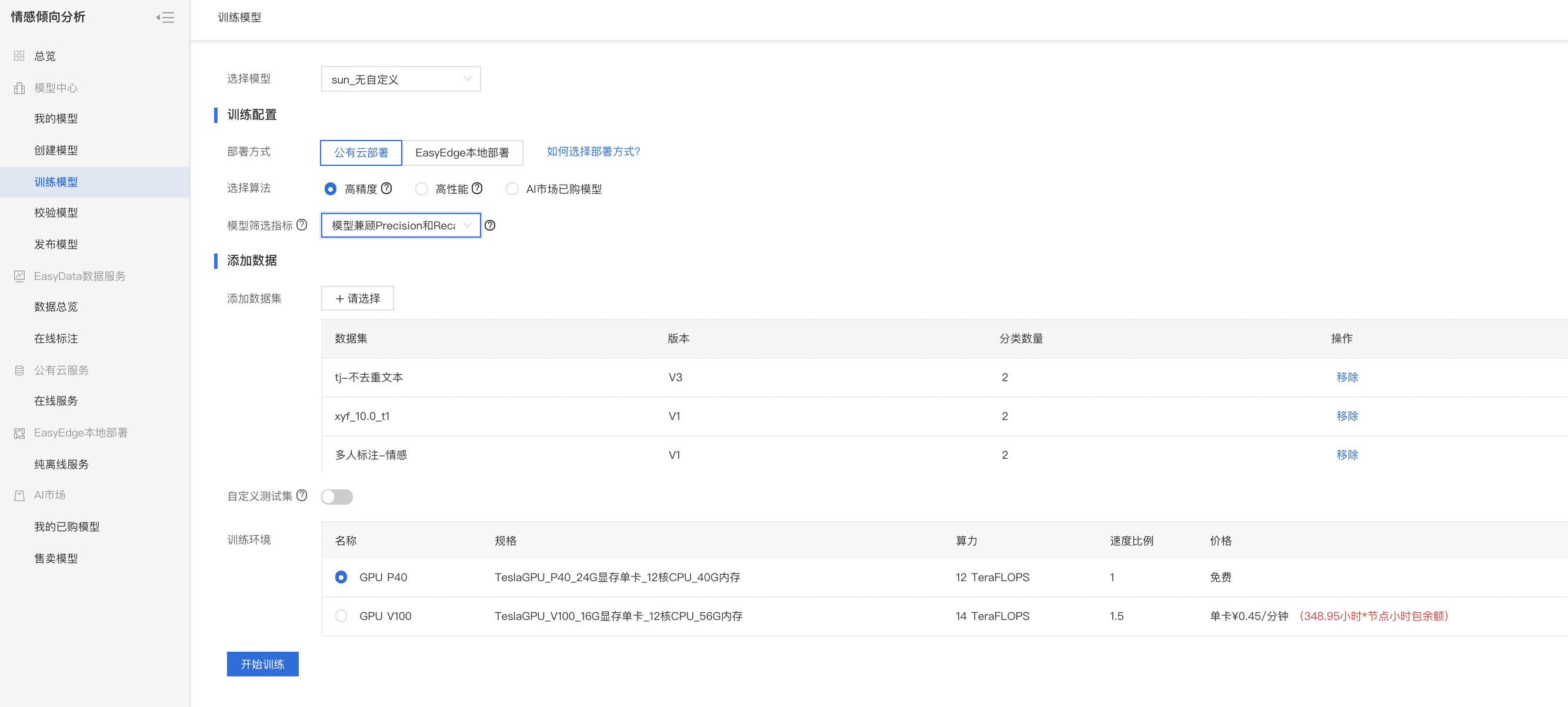Click the 情感倾向分析 sidebar title

48,17
